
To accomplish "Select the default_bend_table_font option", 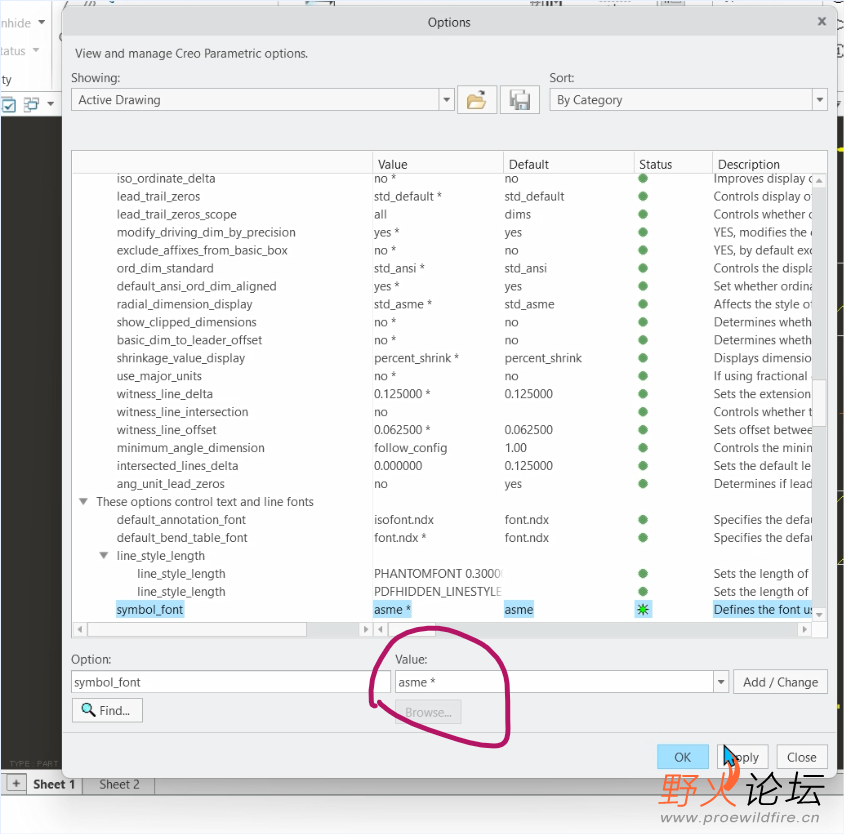I will tap(182, 537).
